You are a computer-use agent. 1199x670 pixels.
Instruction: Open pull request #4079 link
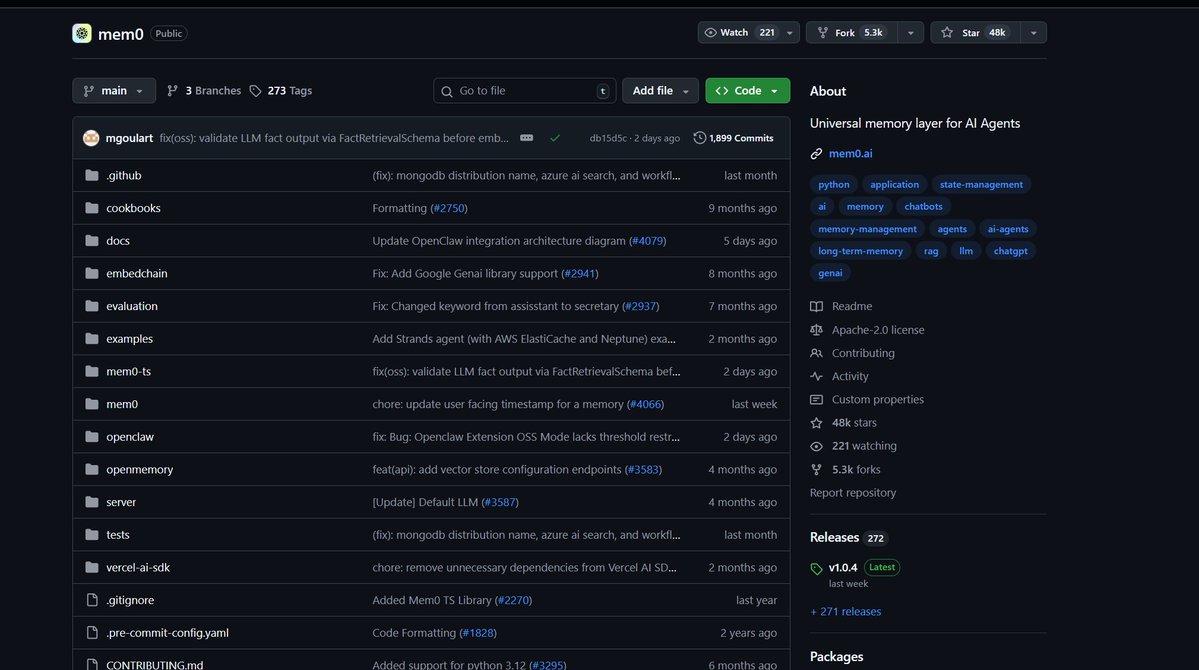pyautogui.click(x=647, y=240)
